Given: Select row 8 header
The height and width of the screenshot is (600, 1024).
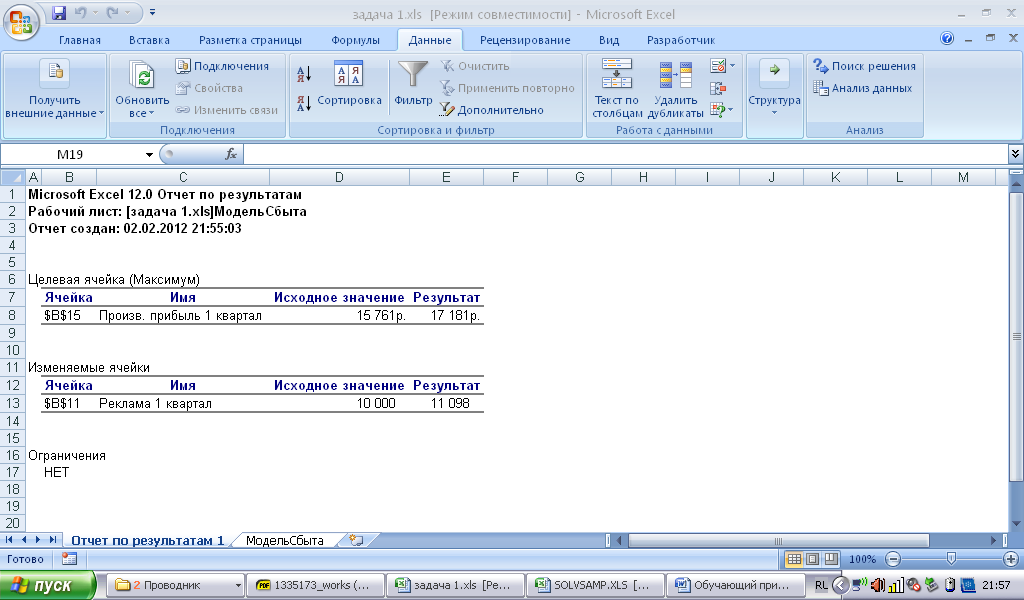Looking at the screenshot, I should pos(12,315).
